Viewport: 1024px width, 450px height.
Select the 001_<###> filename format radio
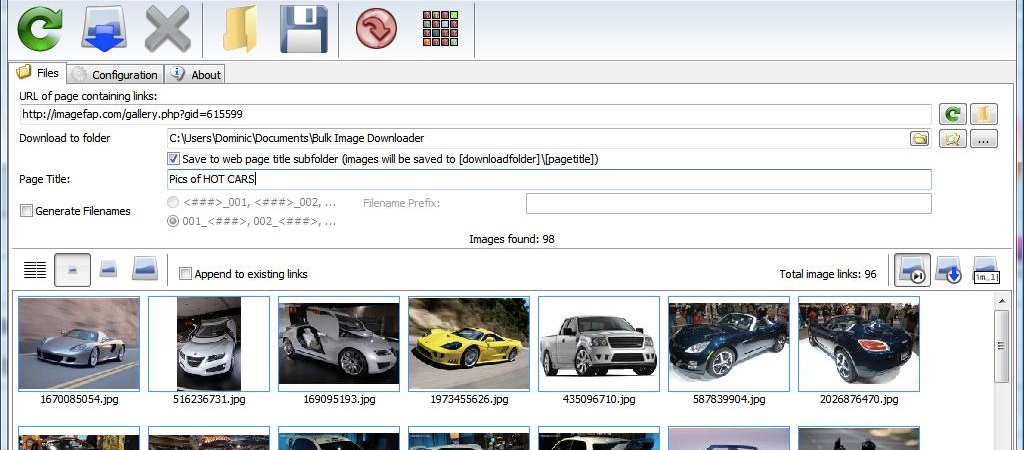(x=173, y=221)
